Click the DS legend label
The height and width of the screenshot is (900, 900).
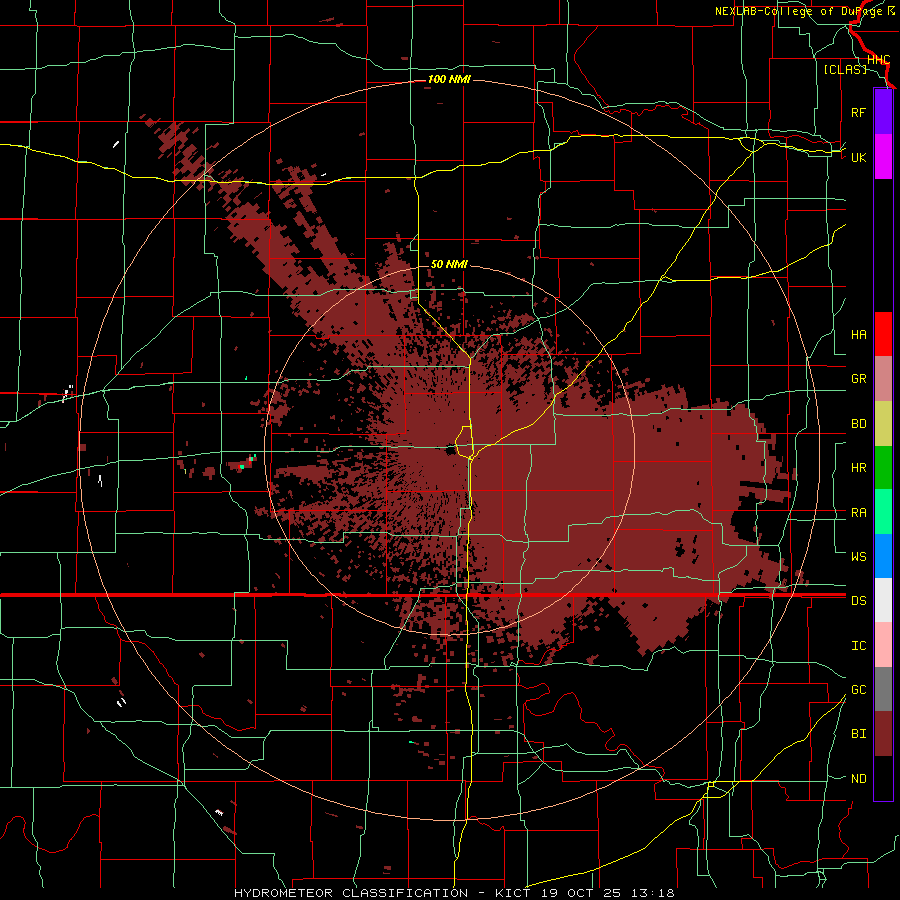tap(858, 601)
